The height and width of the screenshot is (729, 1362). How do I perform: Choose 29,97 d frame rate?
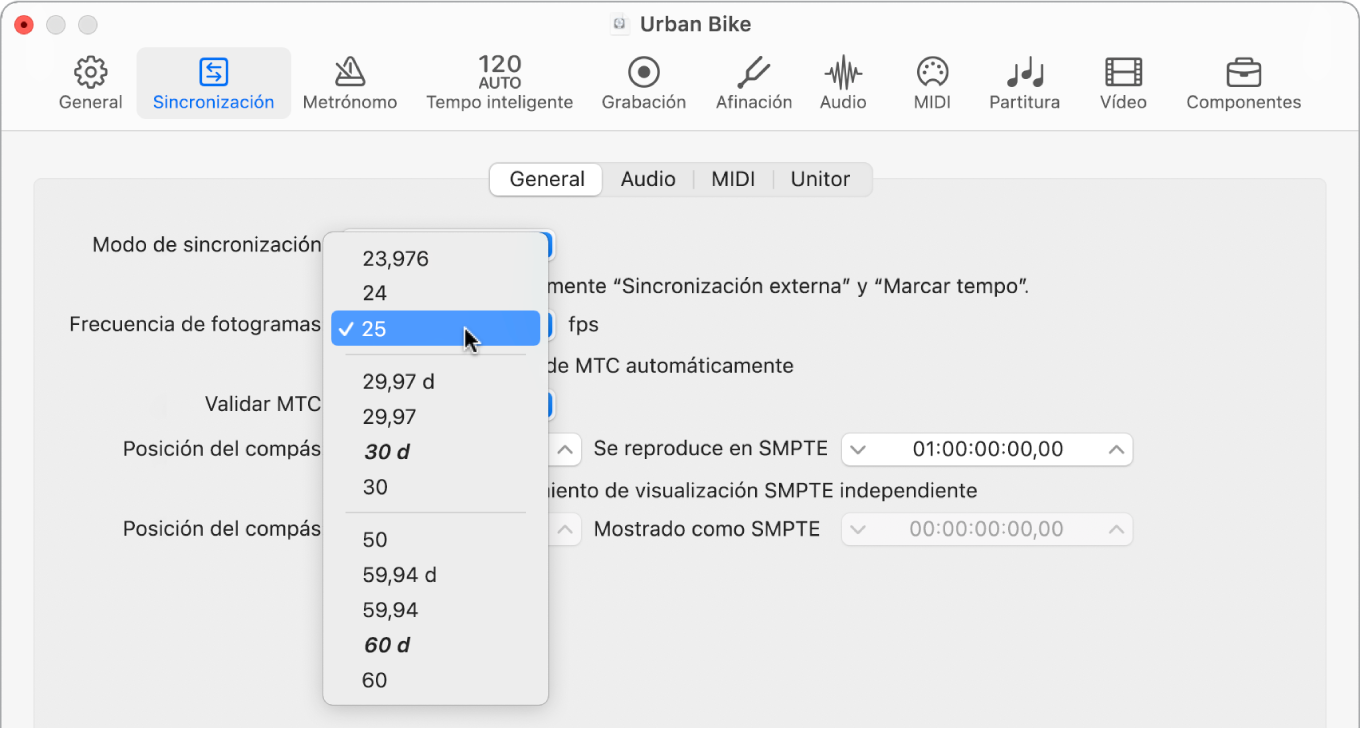[436, 382]
